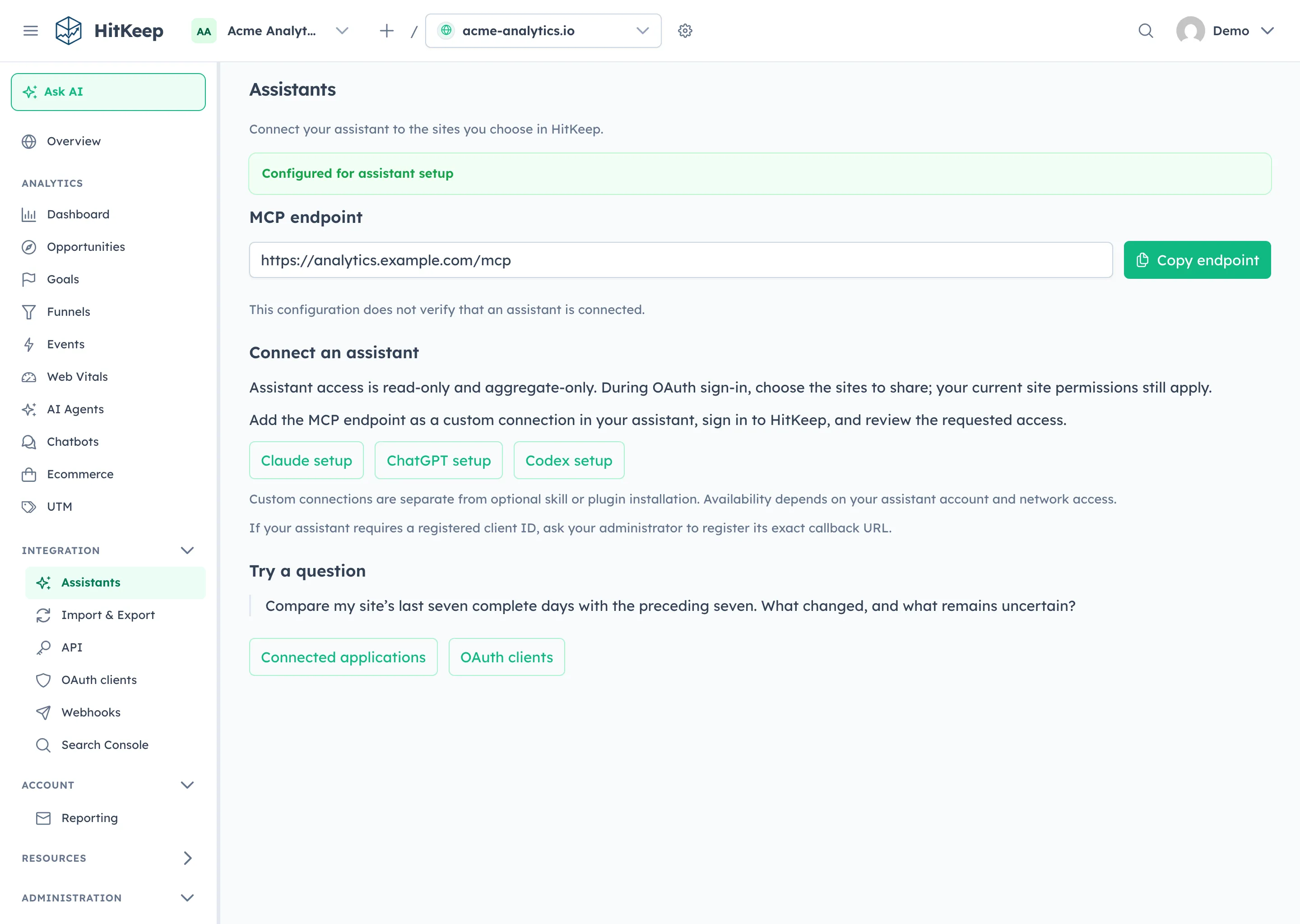This screenshot has width=1300, height=924.
Task: Click the Webhooks paper plane icon
Action: coord(43,712)
